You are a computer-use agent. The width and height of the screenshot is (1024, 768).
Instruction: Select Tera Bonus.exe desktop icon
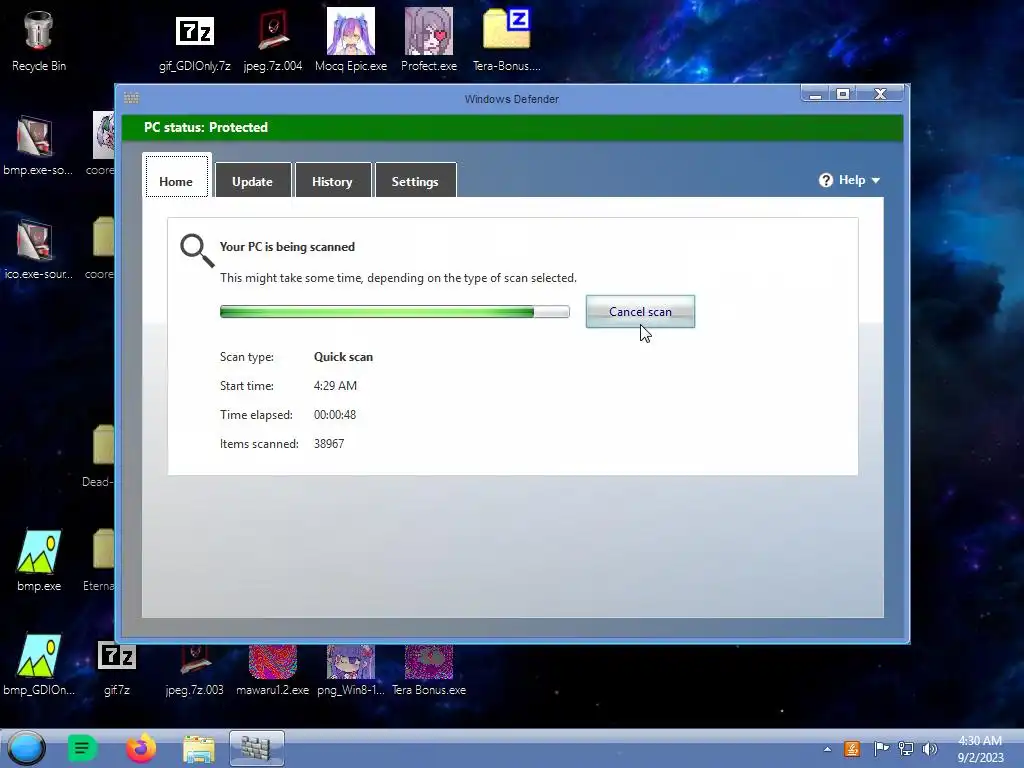(428, 669)
